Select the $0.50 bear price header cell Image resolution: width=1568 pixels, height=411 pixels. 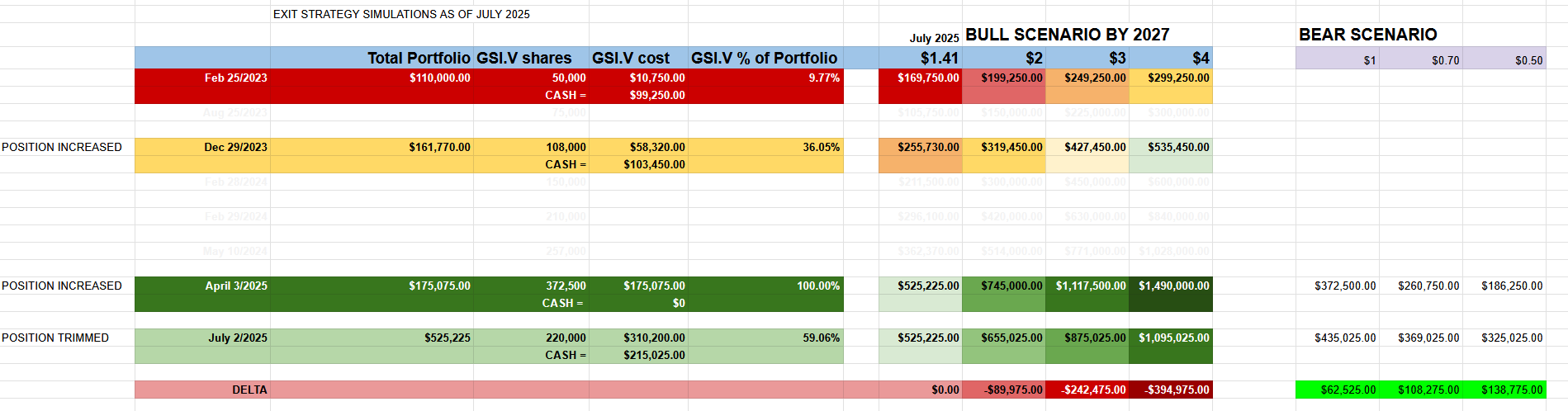pos(1504,59)
